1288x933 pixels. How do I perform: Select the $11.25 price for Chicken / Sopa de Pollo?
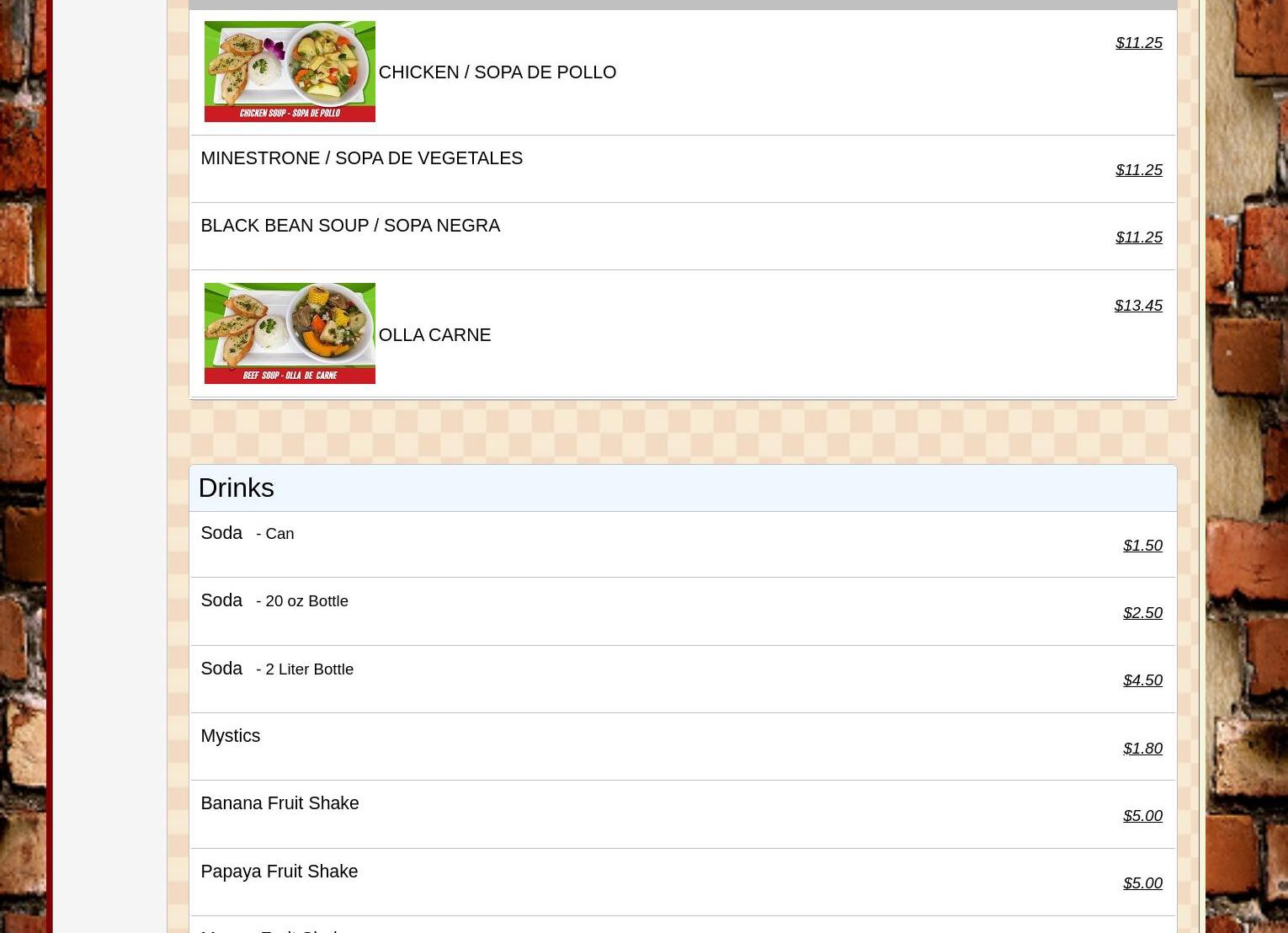point(1138,42)
